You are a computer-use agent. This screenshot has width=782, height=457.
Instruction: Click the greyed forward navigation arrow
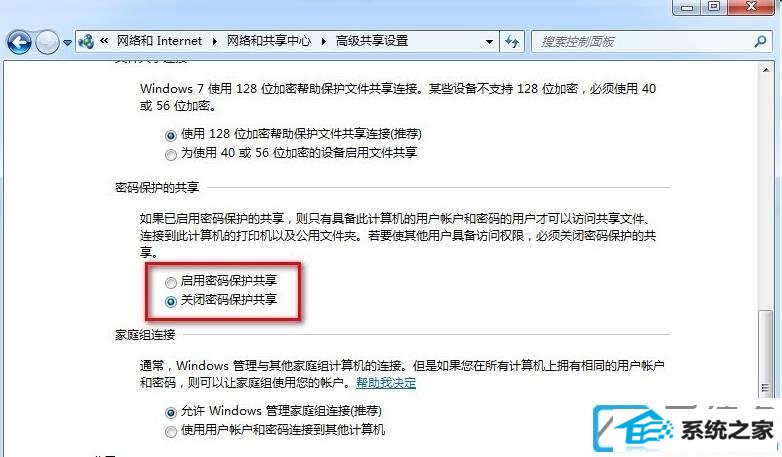tap(48, 42)
